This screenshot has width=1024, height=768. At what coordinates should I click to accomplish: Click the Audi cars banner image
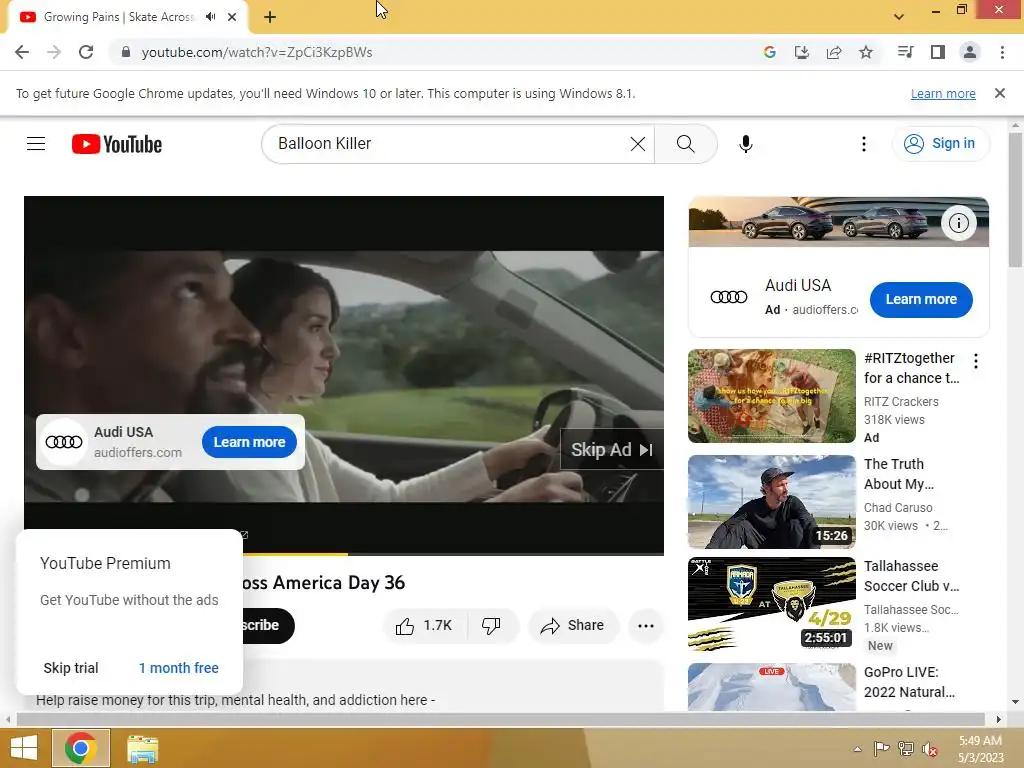coord(839,222)
